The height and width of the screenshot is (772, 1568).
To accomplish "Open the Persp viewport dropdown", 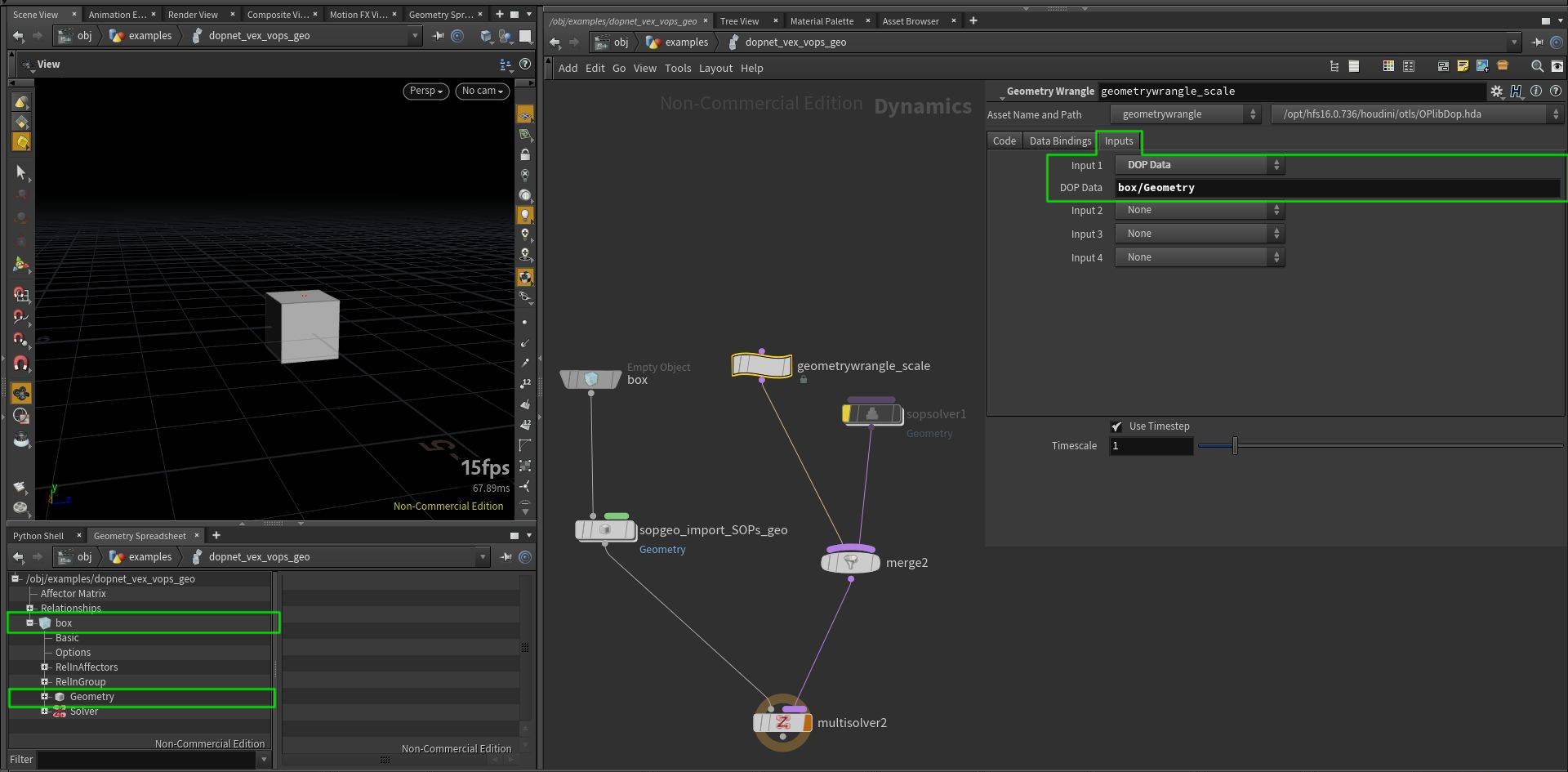I will 425,91.
